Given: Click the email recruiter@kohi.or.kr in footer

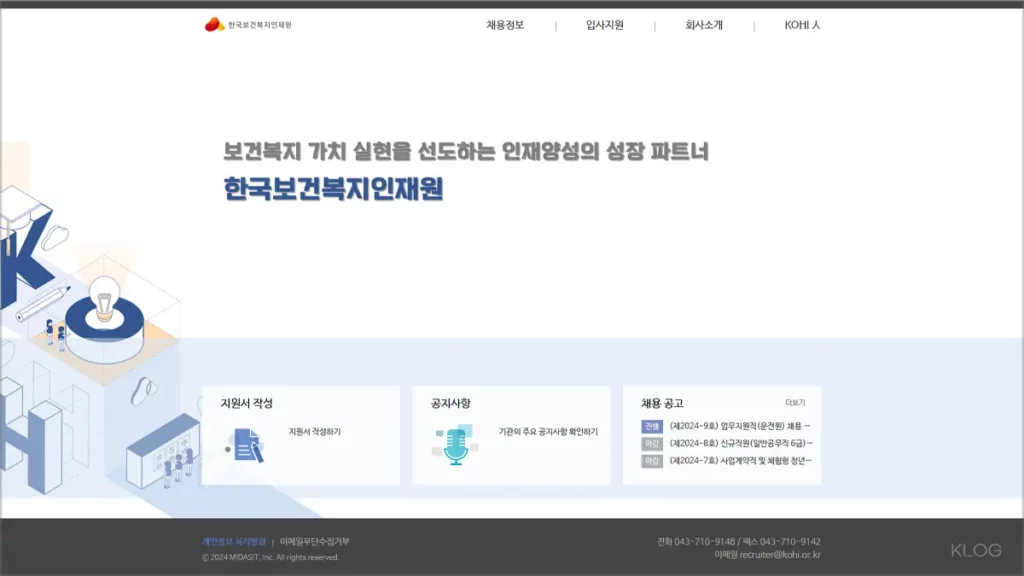Looking at the screenshot, I should [780, 554].
